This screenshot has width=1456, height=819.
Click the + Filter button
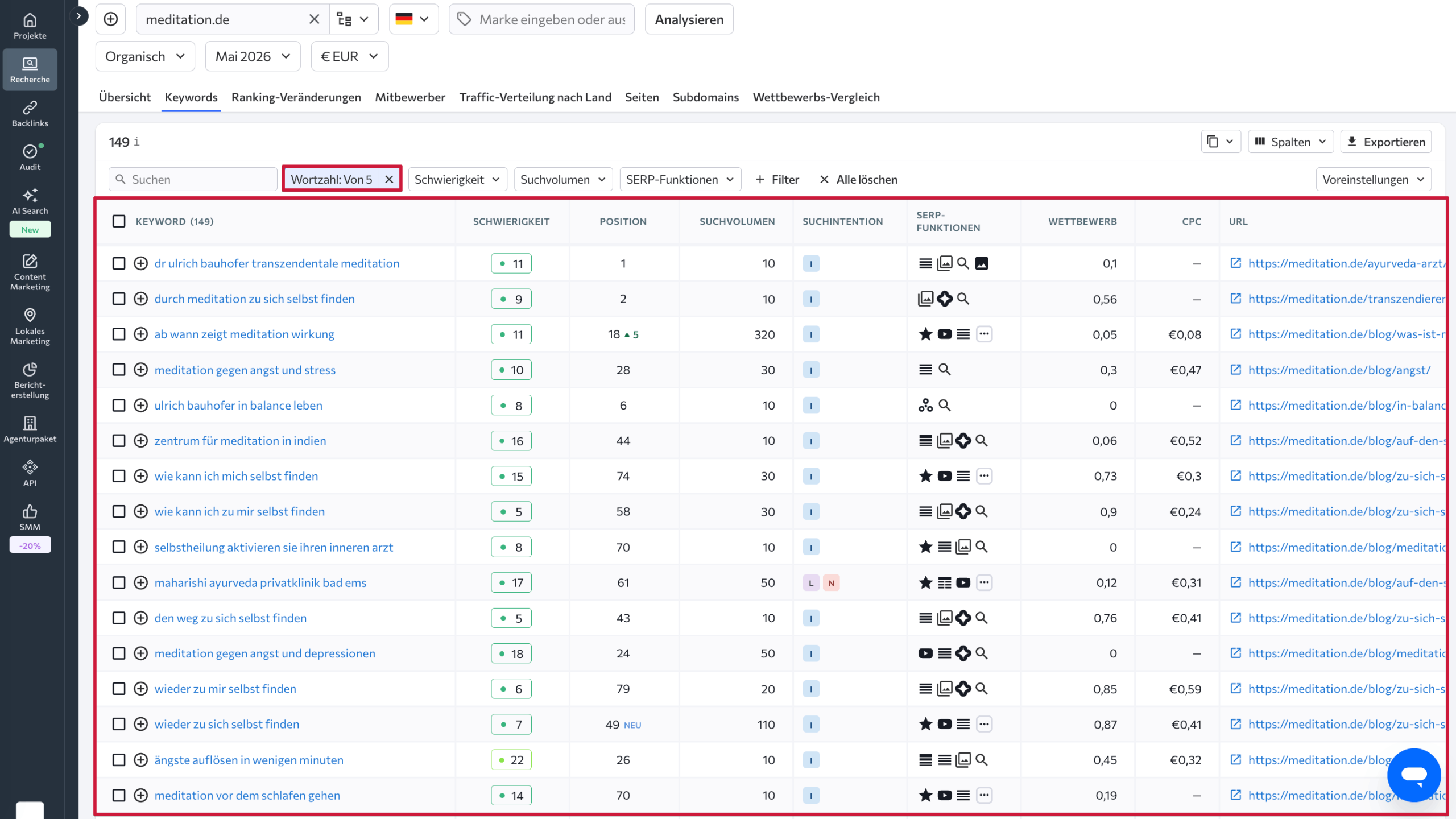pos(777,179)
